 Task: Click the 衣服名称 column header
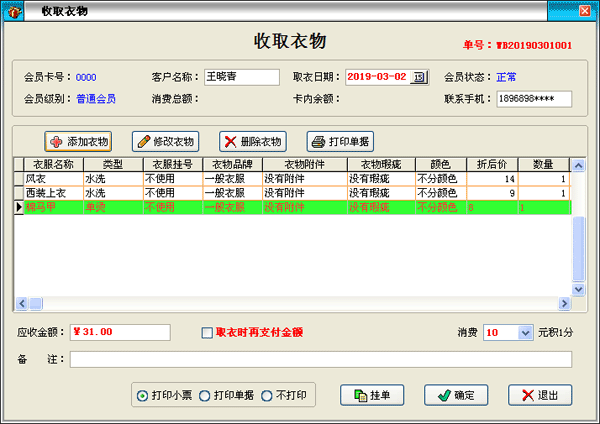pyautogui.click(x=53, y=164)
